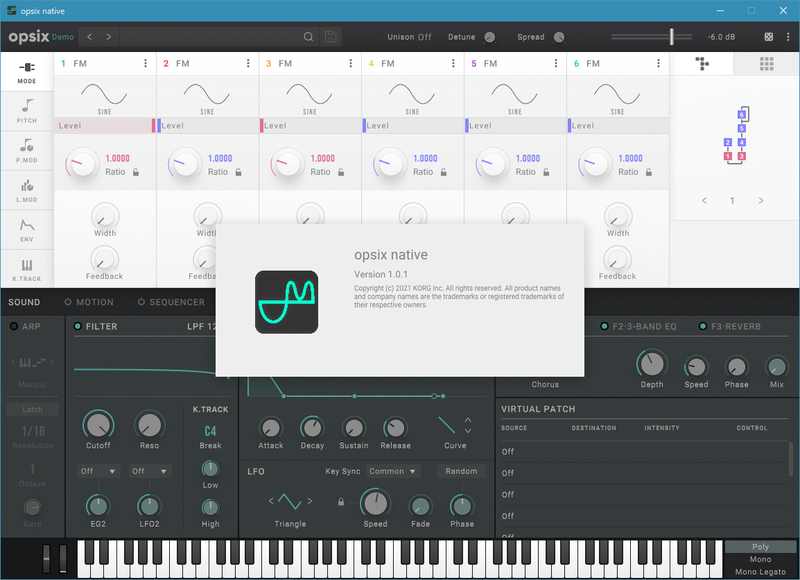
Task: Select previous LFO waveform arrow
Action: point(271,501)
